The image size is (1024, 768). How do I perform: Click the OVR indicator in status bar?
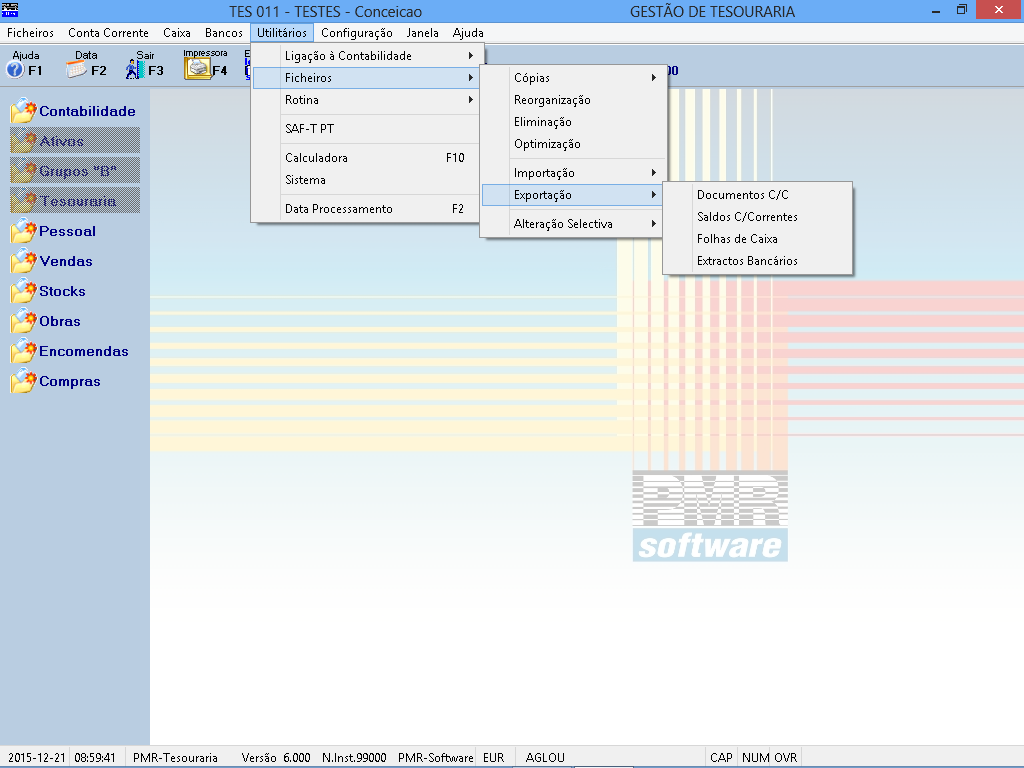coord(786,758)
